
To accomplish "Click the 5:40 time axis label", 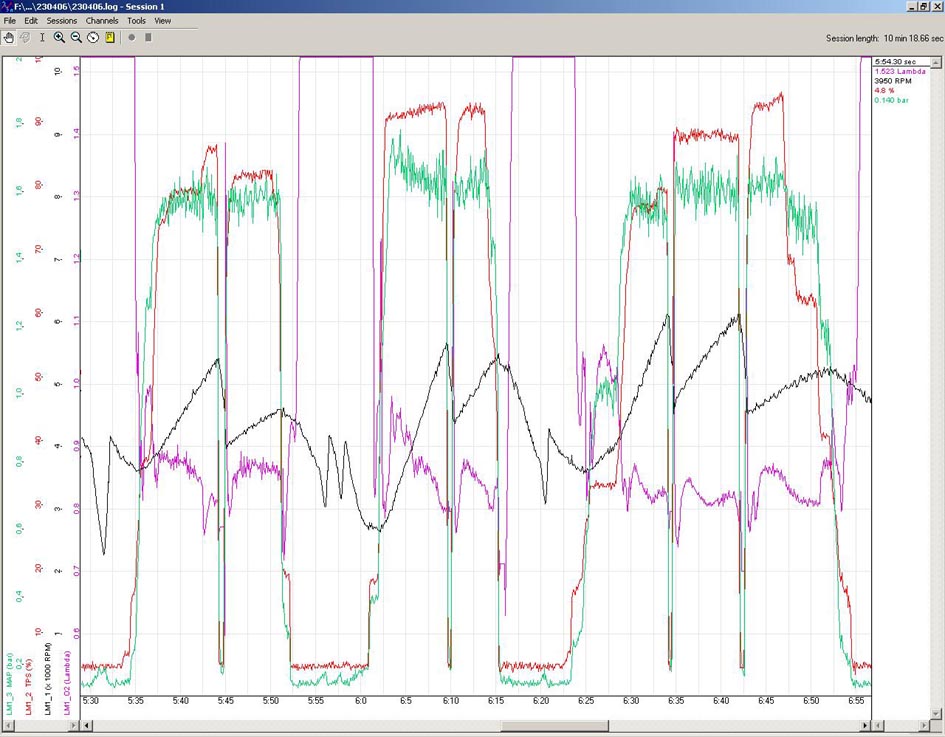I will tap(181, 701).
